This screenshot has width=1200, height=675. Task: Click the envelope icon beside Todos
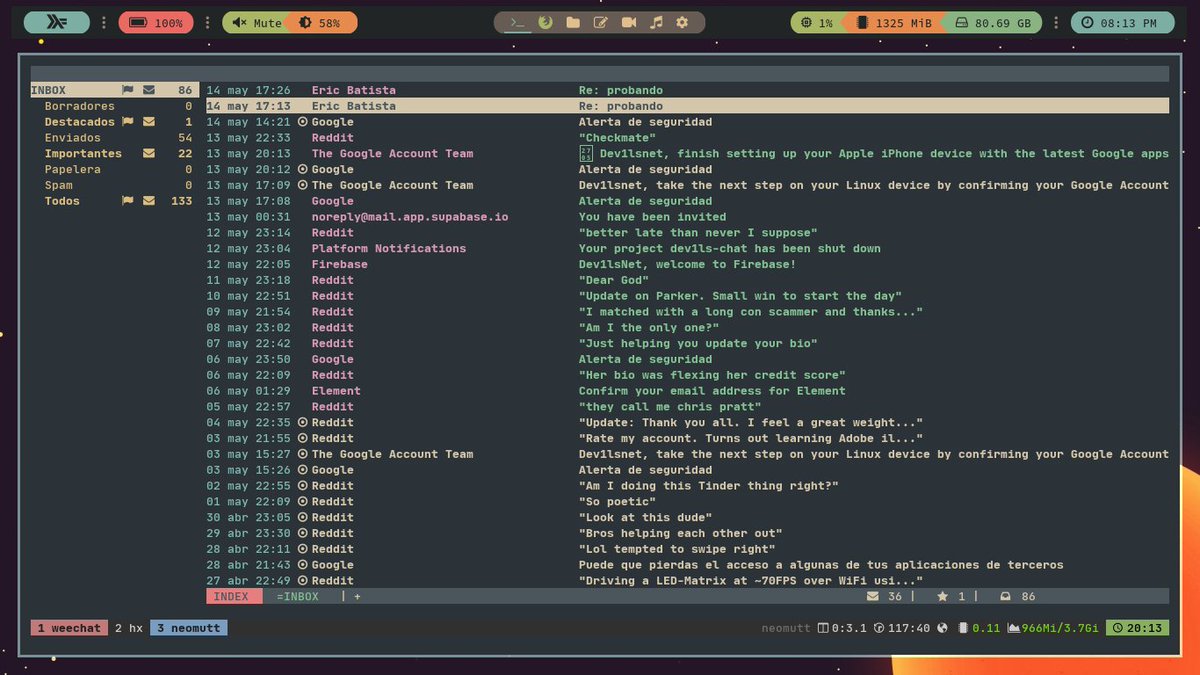(149, 201)
